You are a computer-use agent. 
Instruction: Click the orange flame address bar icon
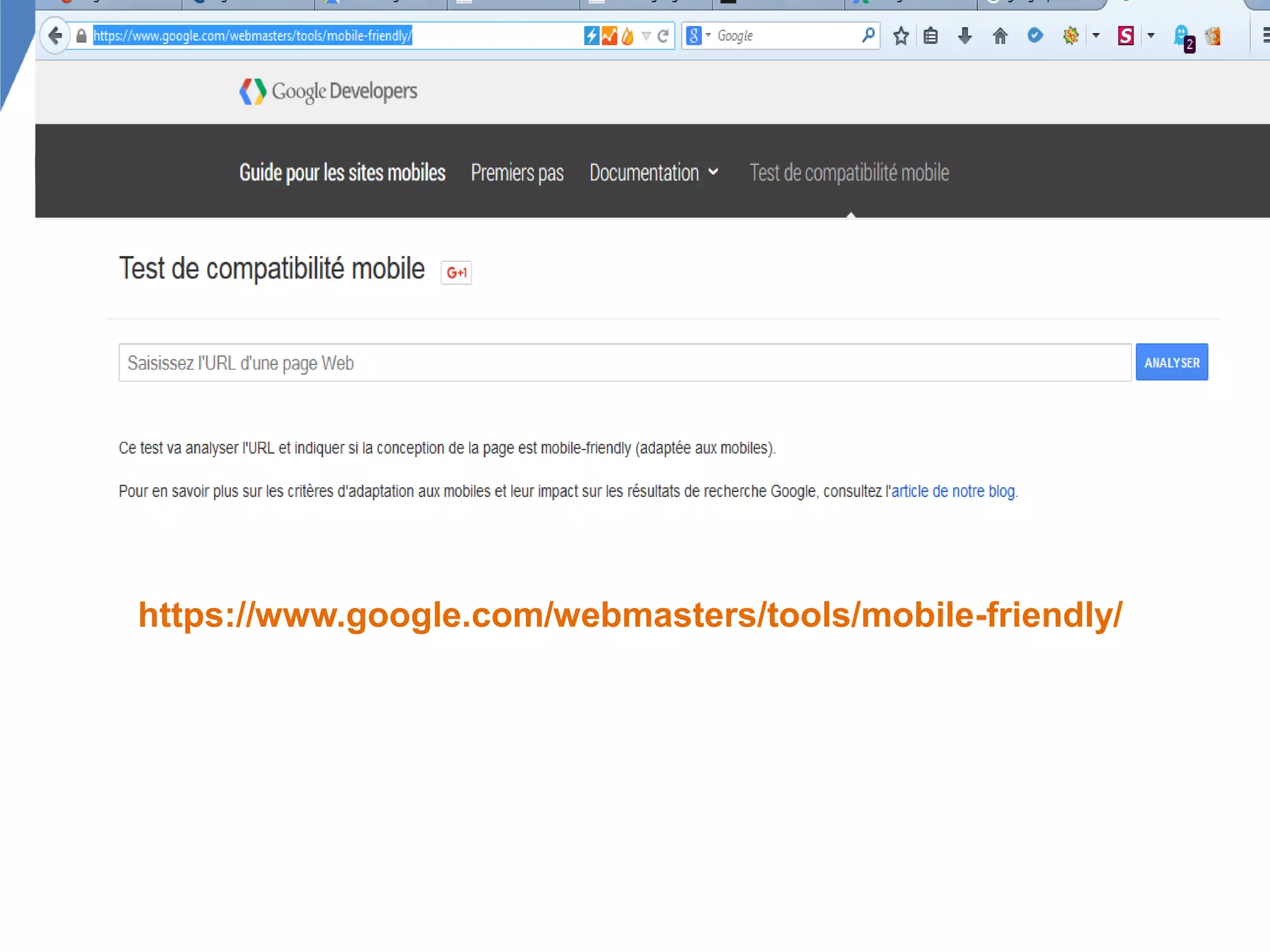pos(628,36)
